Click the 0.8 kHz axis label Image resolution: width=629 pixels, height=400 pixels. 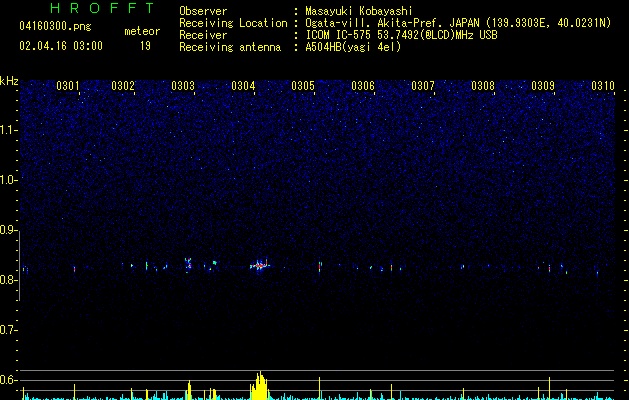tap(9, 280)
